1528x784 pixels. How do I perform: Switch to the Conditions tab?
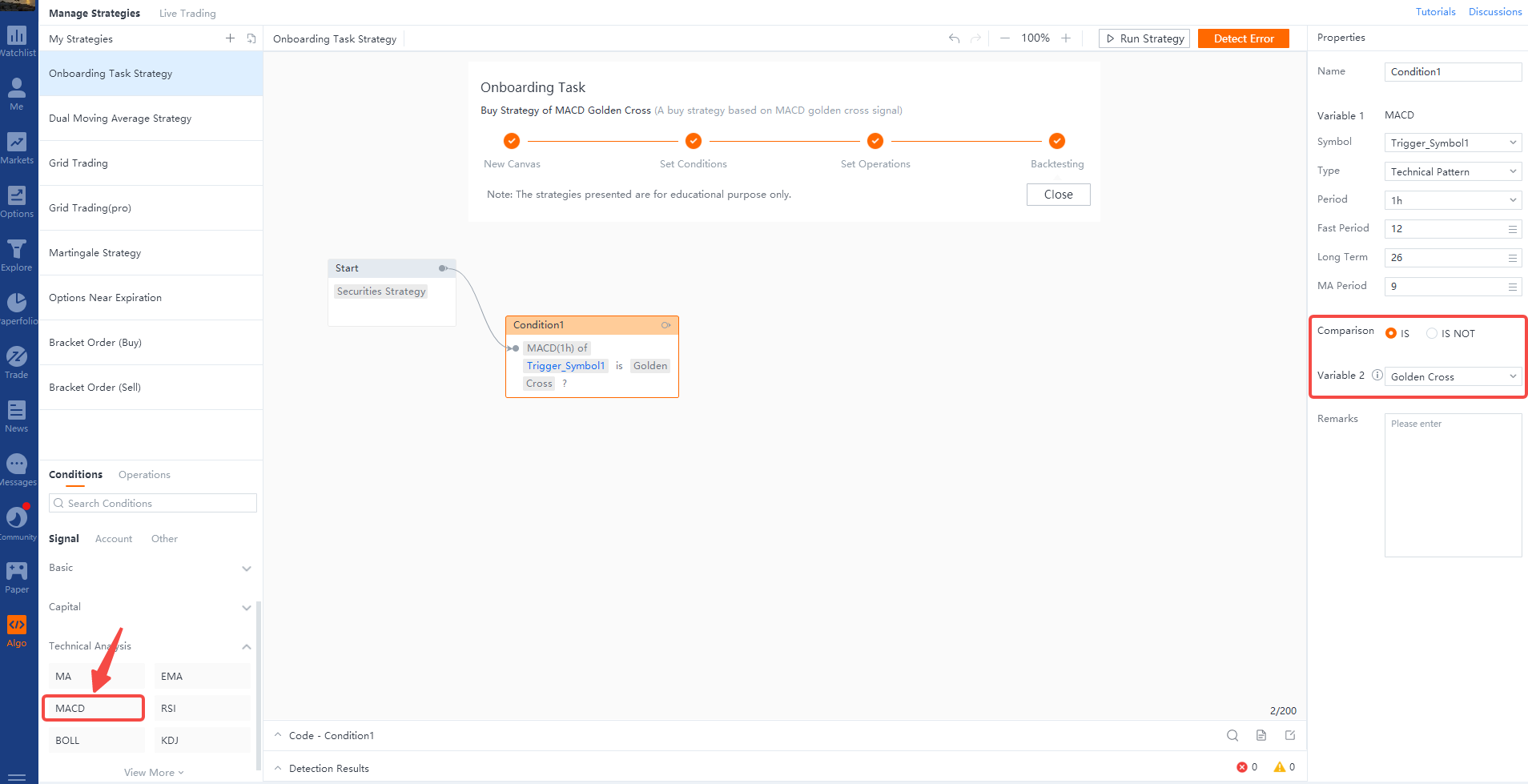pos(75,474)
